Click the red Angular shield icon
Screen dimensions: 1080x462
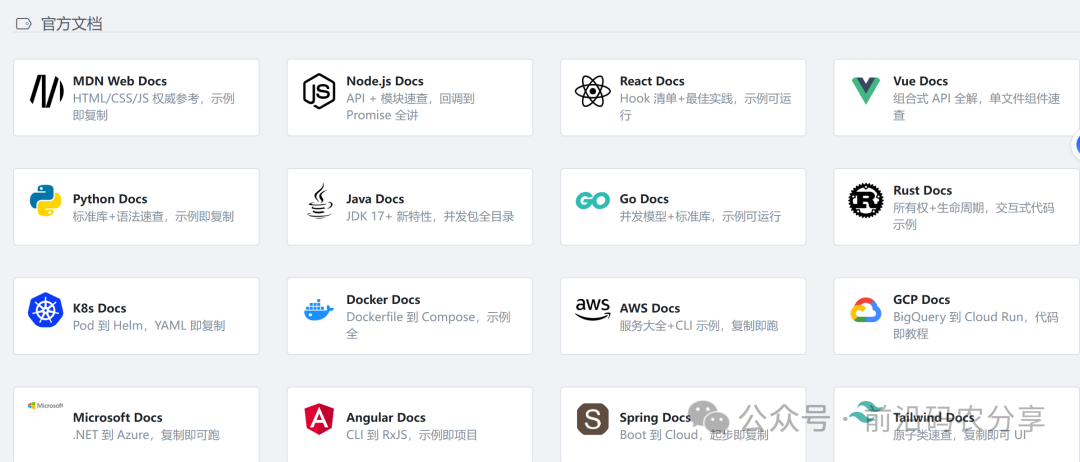point(319,419)
